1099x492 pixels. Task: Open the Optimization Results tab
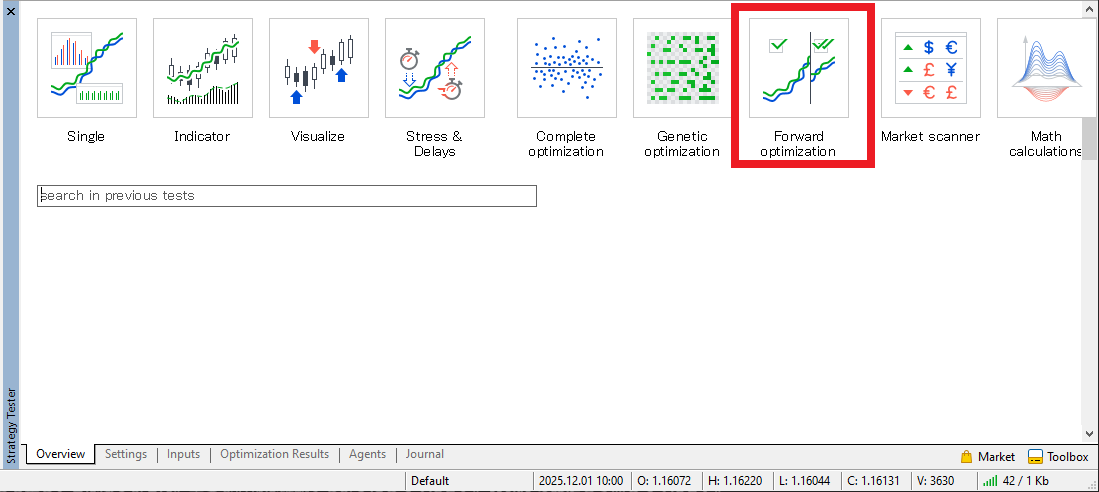coord(275,454)
